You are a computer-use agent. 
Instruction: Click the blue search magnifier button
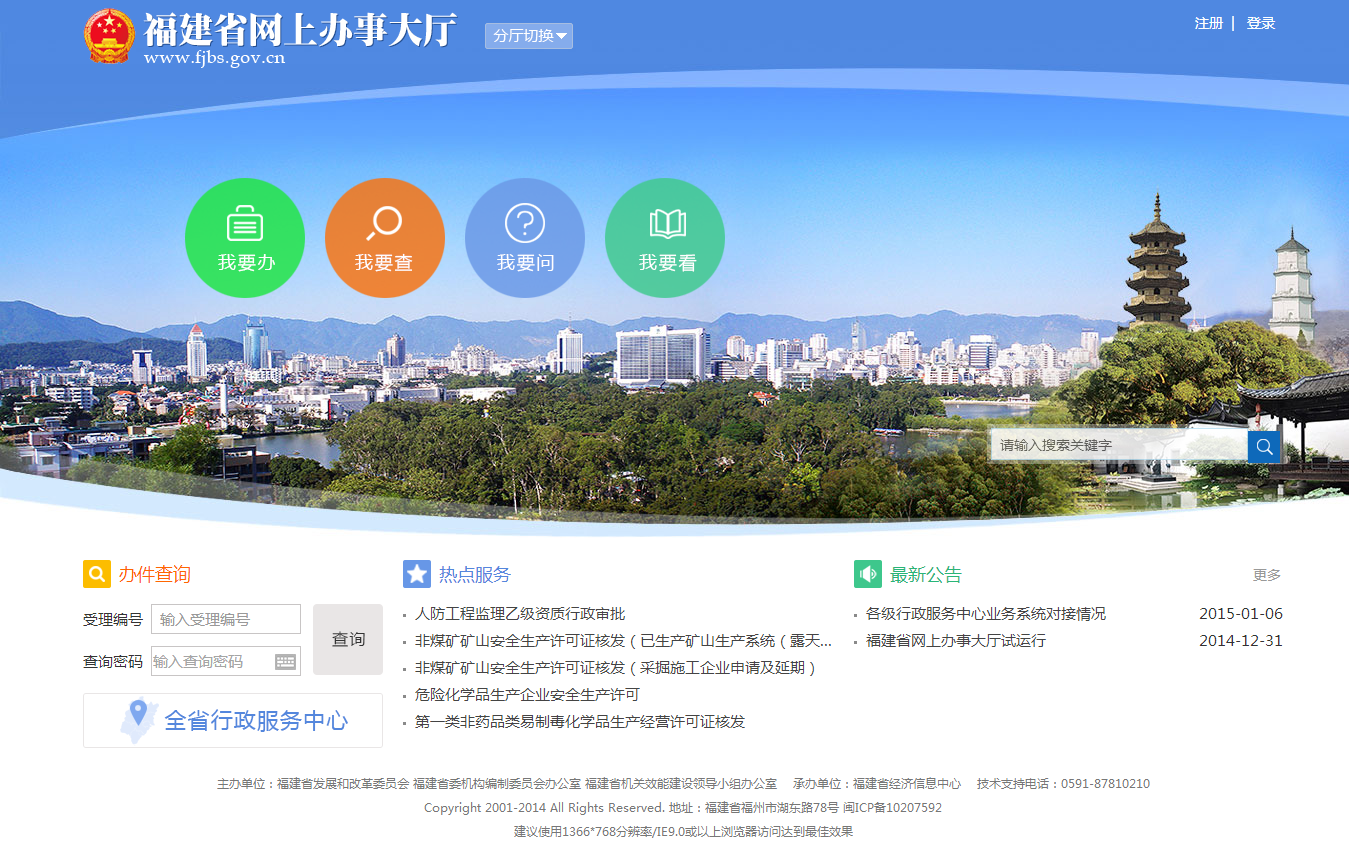click(x=1264, y=446)
